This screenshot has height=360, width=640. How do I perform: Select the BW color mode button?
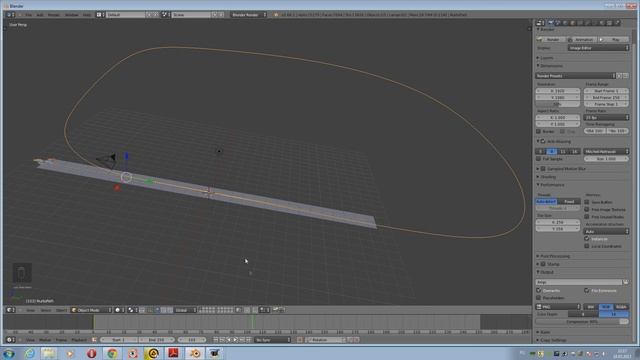(x=591, y=307)
